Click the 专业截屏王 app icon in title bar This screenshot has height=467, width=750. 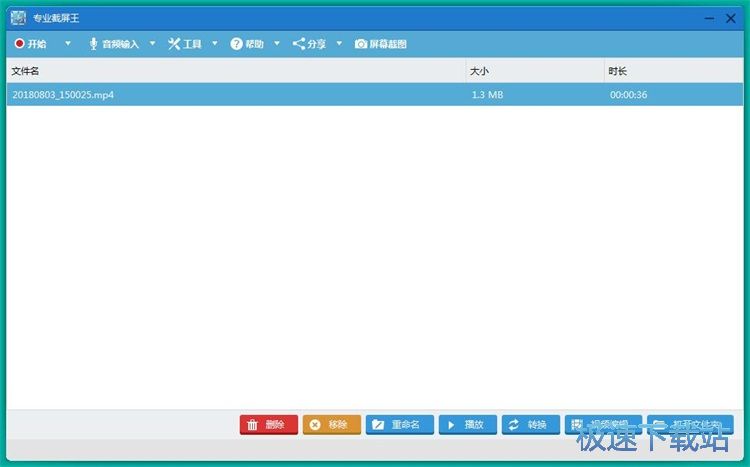[x=18, y=18]
